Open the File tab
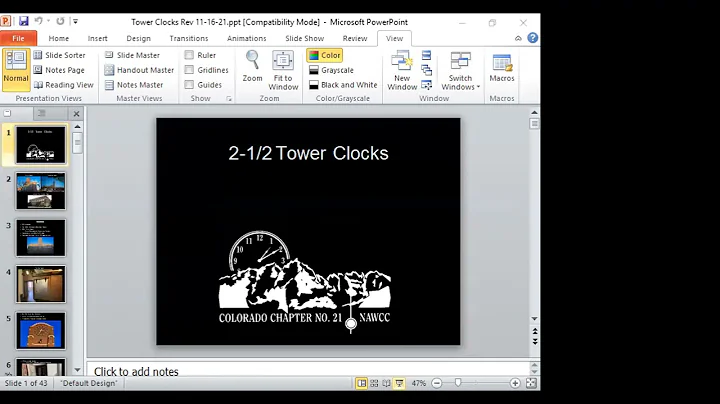 pos(18,38)
